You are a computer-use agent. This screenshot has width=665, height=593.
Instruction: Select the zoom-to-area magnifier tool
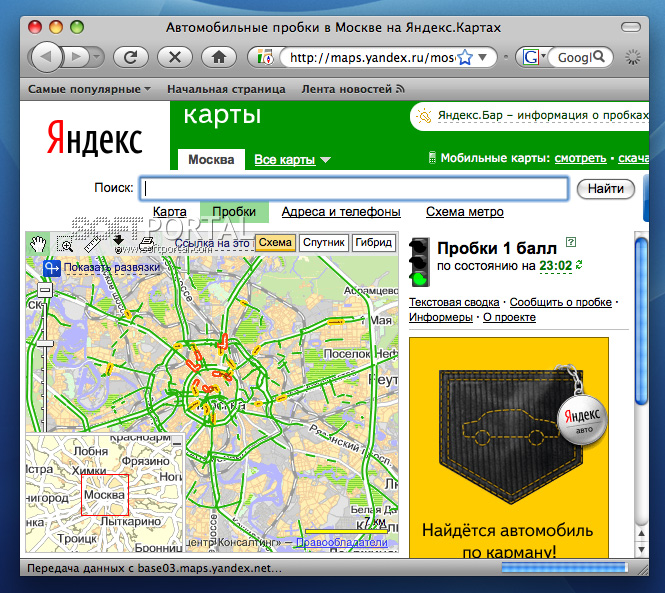pos(65,245)
